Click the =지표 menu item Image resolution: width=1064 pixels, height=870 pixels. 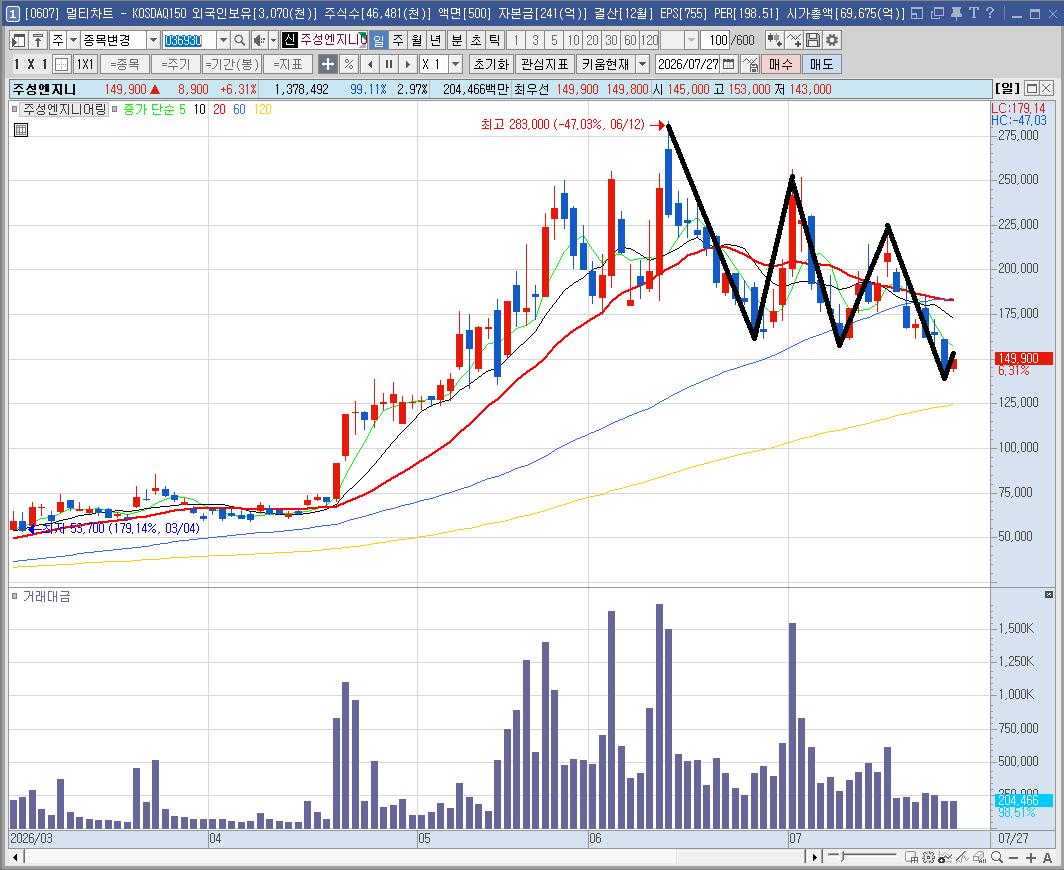(288, 64)
